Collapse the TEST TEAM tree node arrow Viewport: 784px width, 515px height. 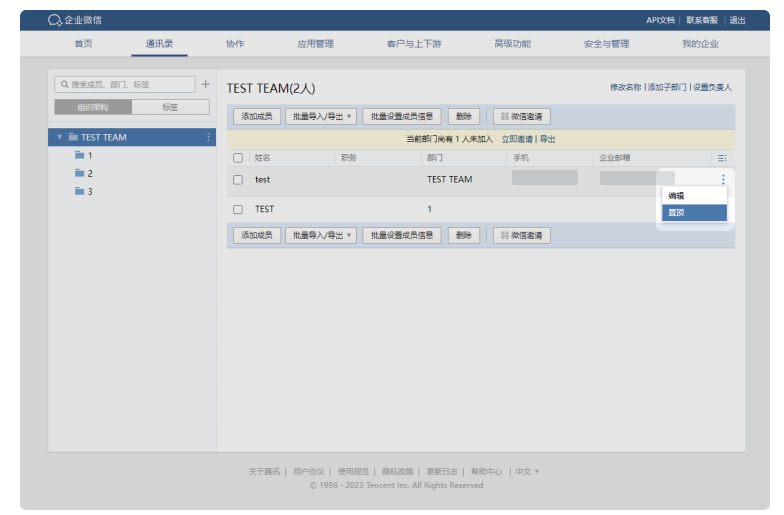(59, 137)
